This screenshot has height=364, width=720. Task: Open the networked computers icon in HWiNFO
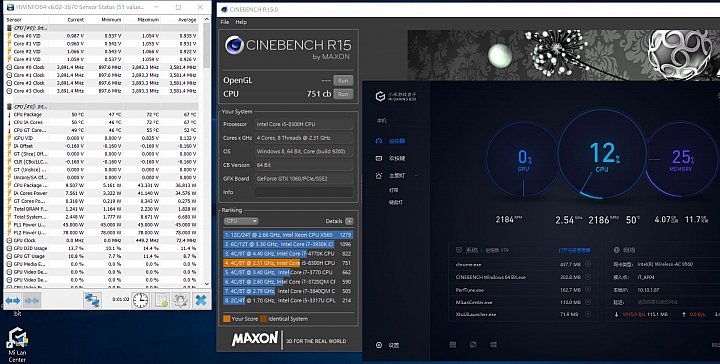pyautogui.click(x=92, y=300)
